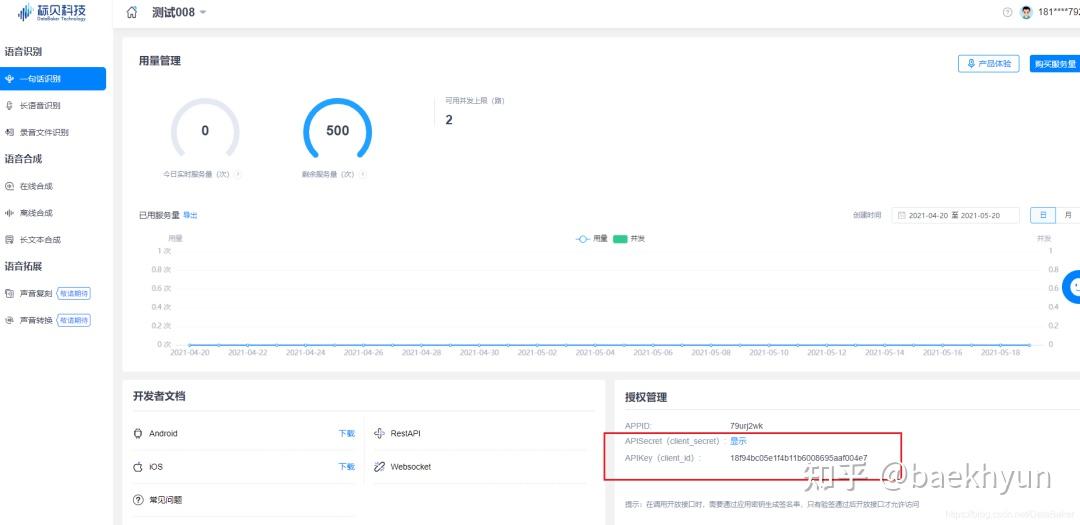Click the home icon in top bar
The height and width of the screenshot is (525, 1080).
[132, 12]
